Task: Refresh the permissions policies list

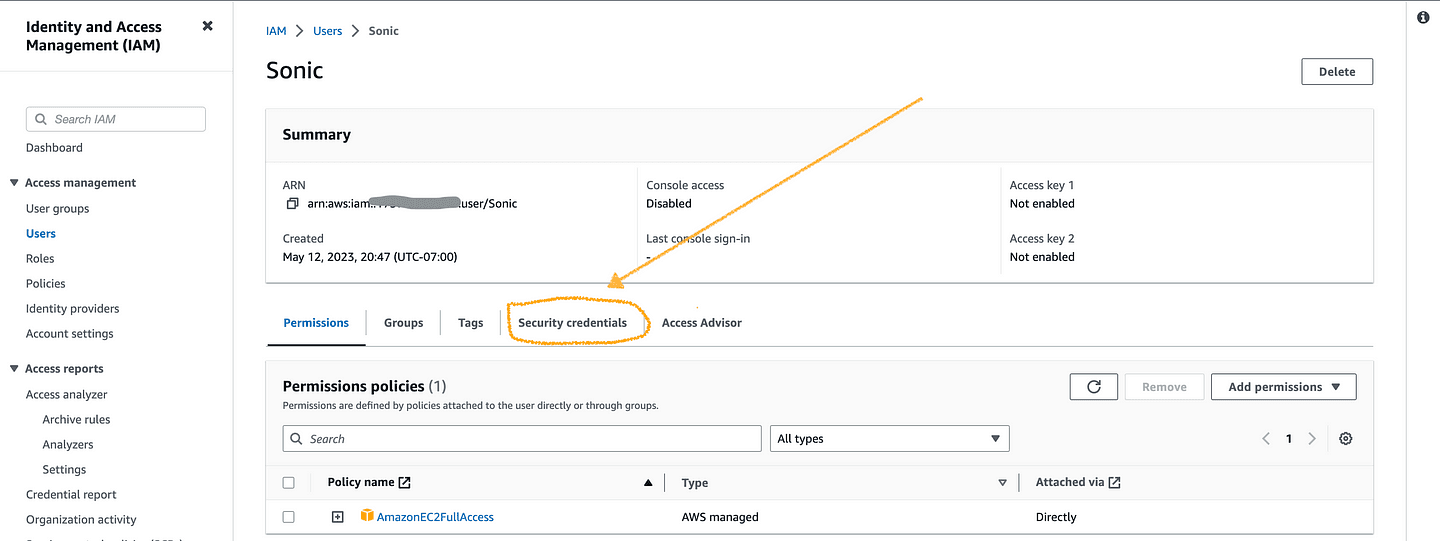Action: point(1093,387)
